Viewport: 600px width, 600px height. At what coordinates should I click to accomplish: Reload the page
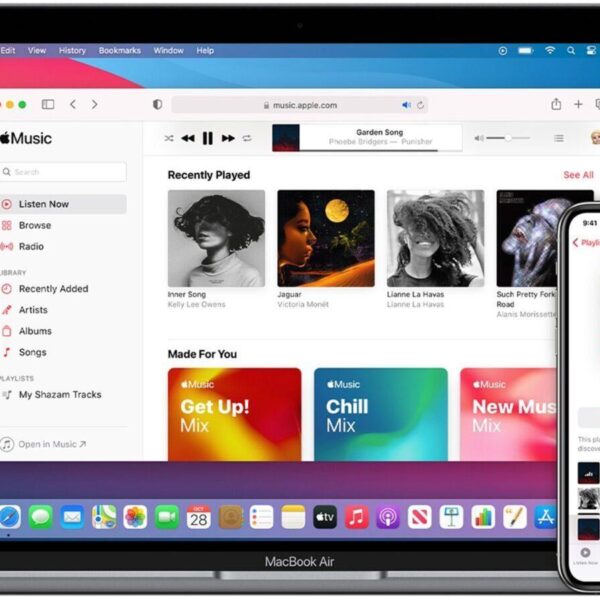click(421, 105)
